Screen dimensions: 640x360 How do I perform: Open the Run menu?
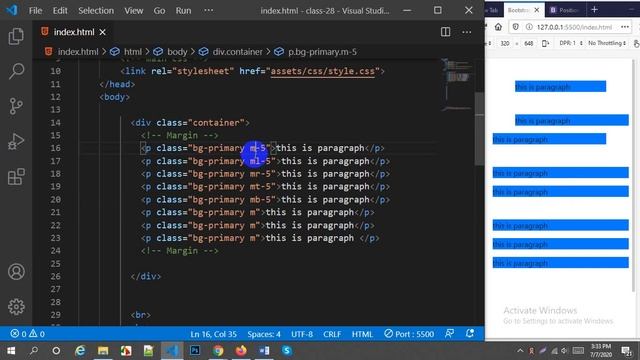183,11
